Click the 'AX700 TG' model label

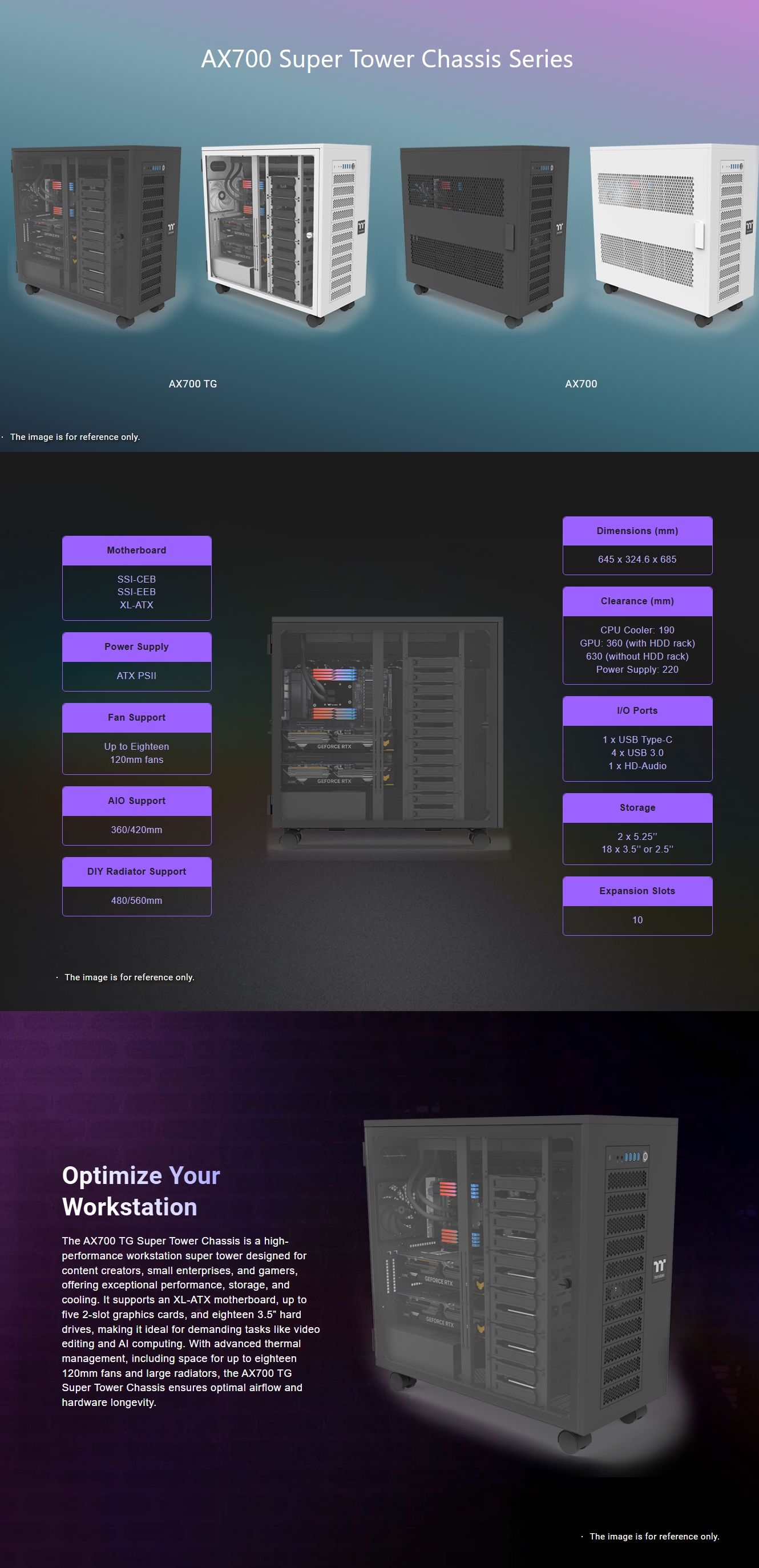(193, 383)
